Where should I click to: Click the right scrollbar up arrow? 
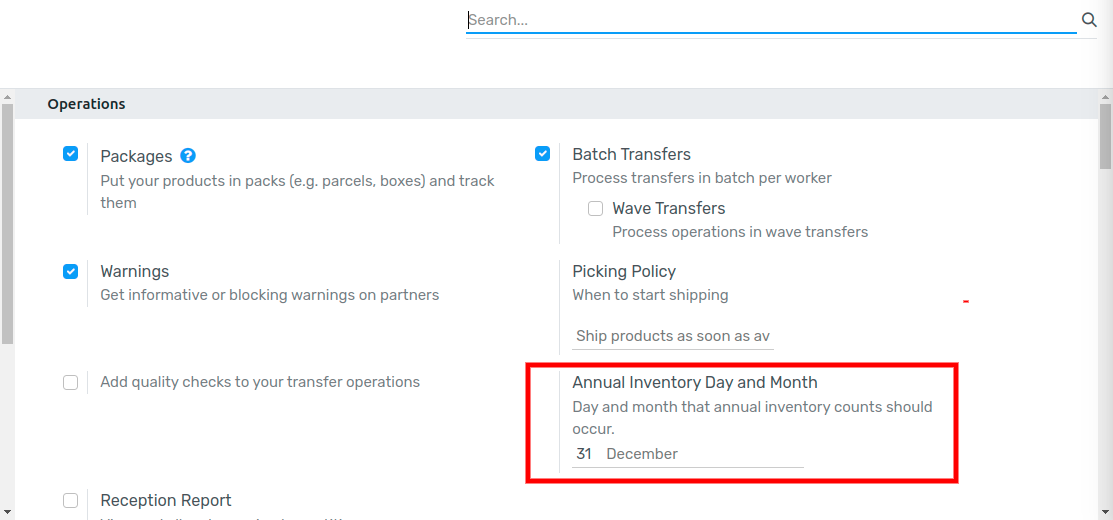pyautogui.click(x=1105, y=98)
